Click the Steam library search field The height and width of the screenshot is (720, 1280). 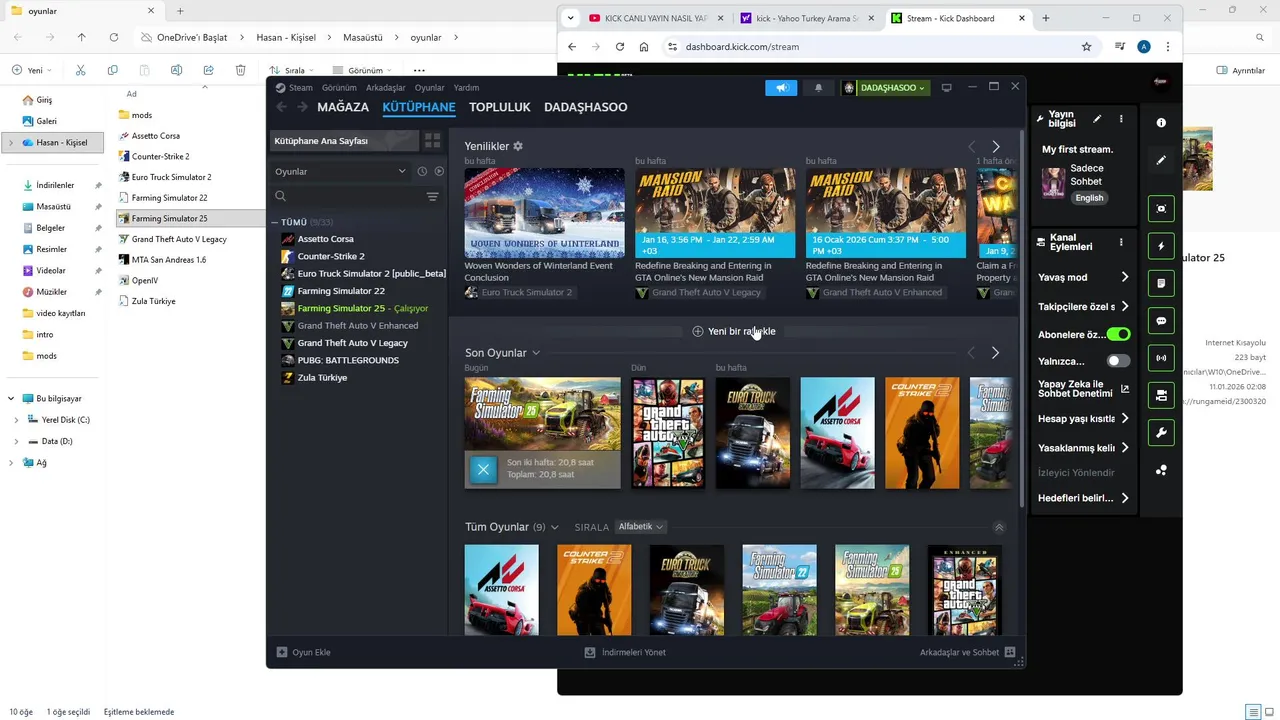[x=347, y=197]
